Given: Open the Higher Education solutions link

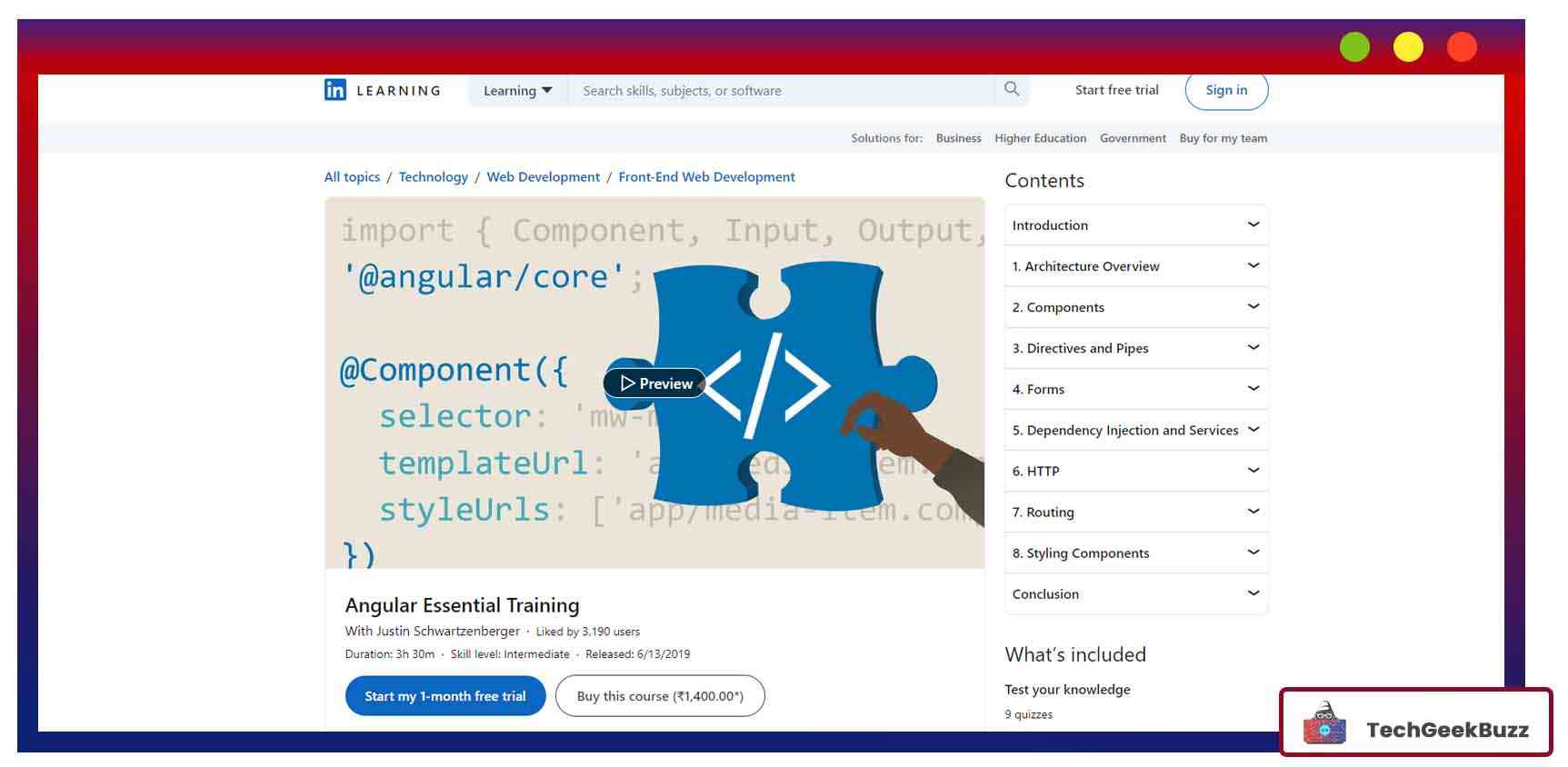Looking at the screenshot, I should coord(1040,138).
